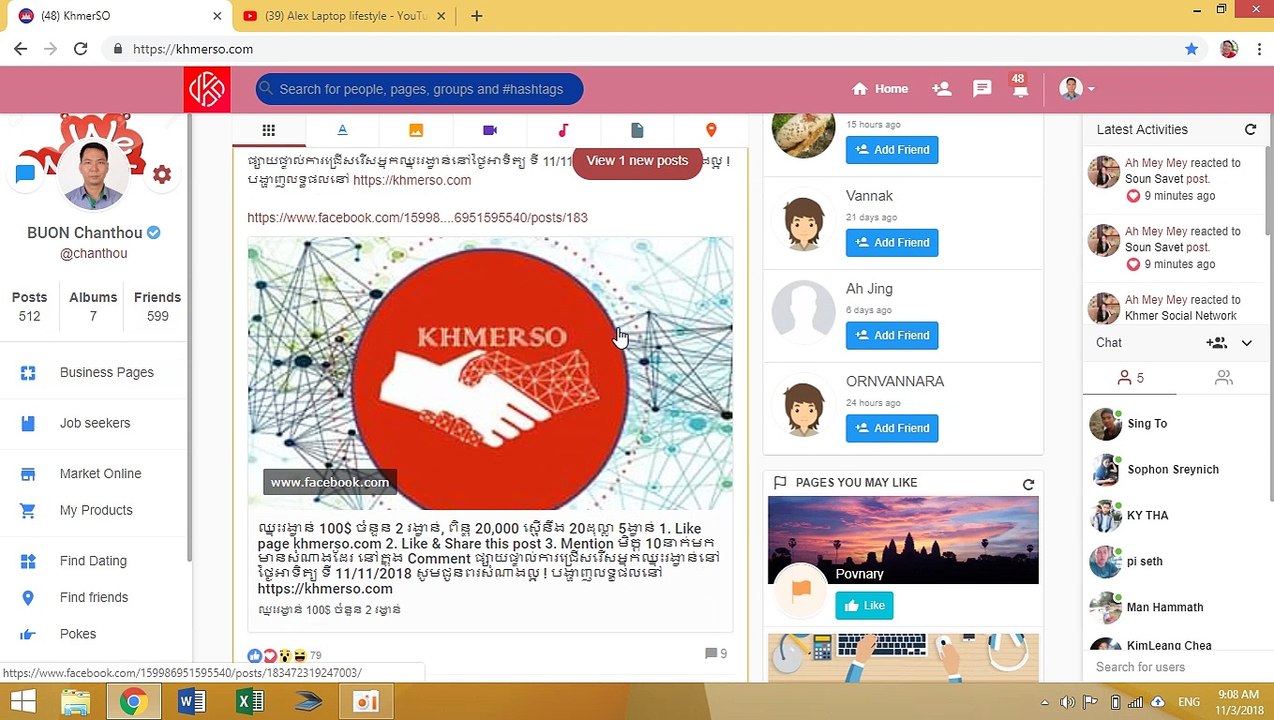Add Vannak as friend
This screenshot has height=720, width=1274.
[892, 242]
